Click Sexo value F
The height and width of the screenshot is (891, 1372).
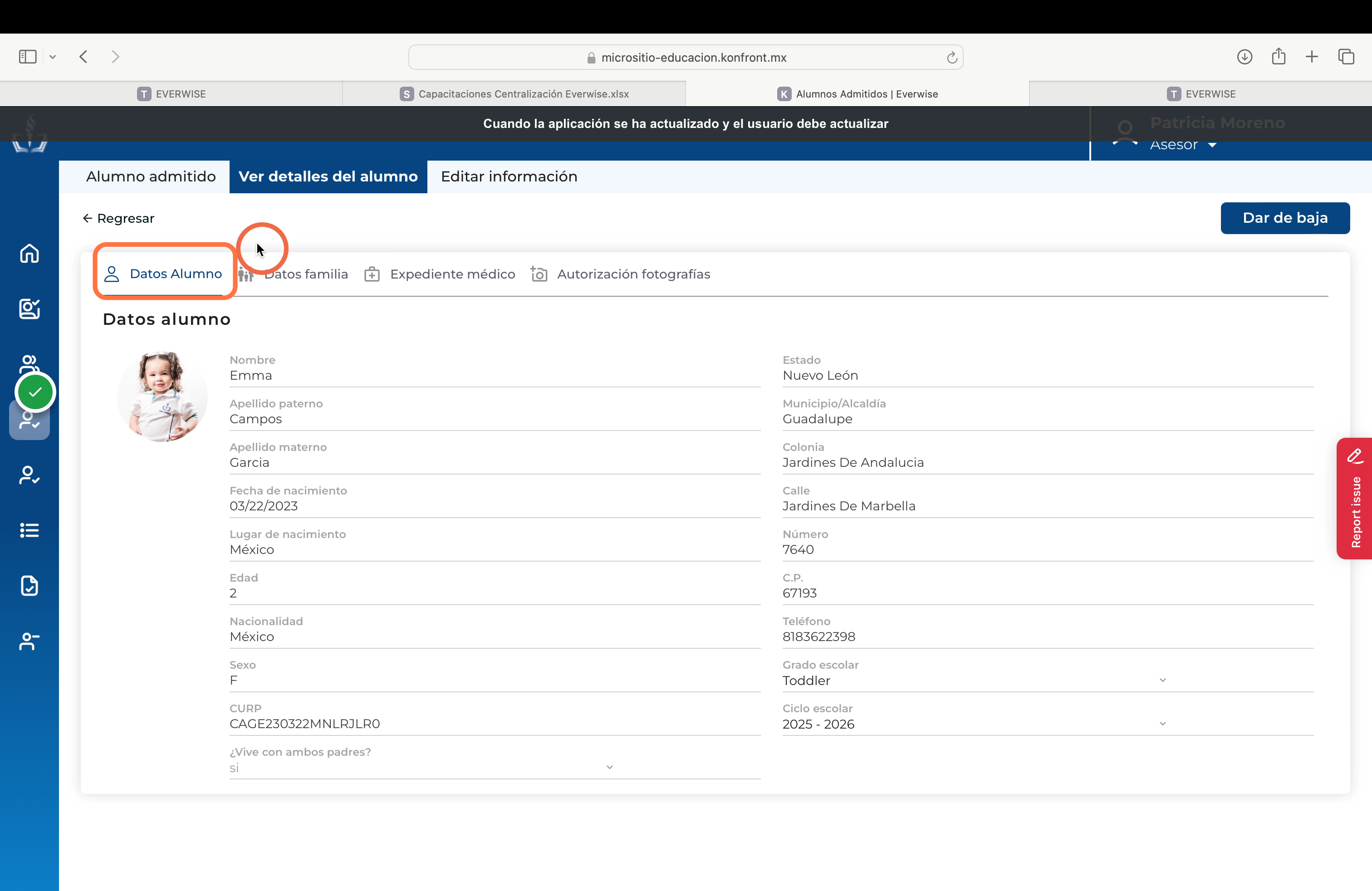point(234,680)
